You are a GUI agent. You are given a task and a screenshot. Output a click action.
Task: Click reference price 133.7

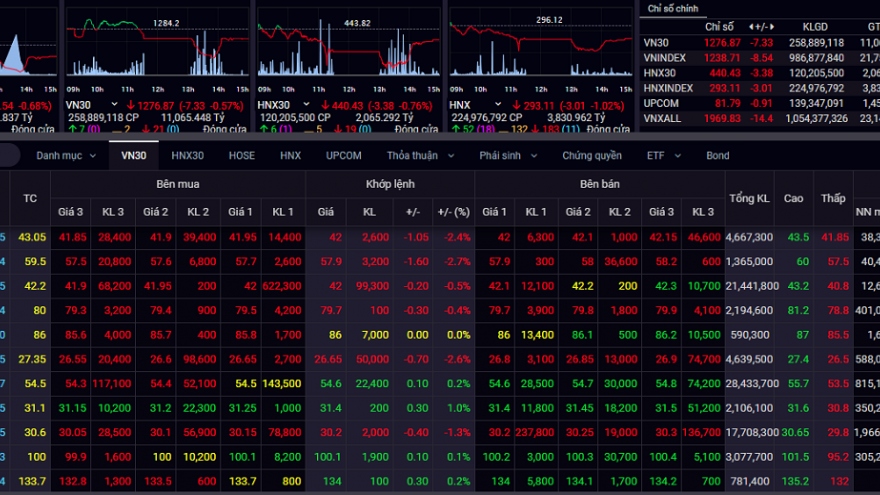[x=32, y=481]
